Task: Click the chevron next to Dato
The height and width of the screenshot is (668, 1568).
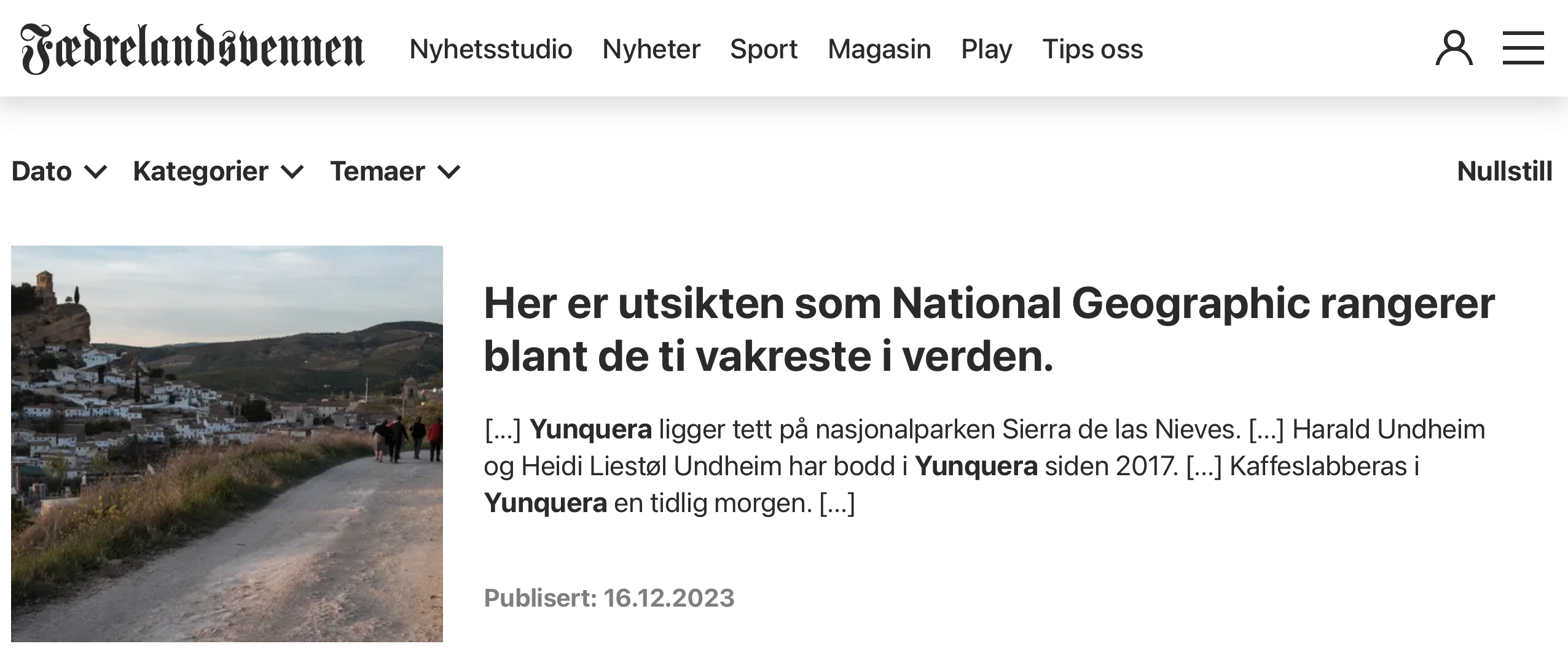Action: point(95,172)
